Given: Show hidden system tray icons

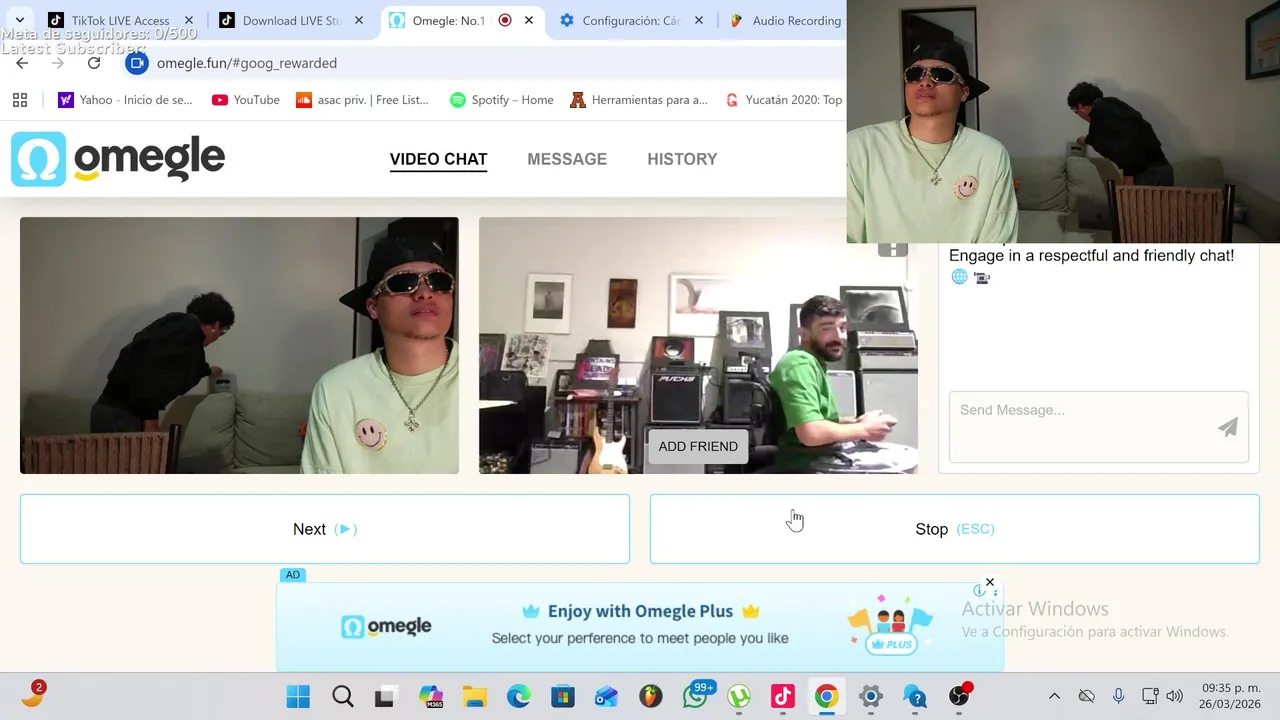Looking at the screenshot, I should (x=1054, y=696).
